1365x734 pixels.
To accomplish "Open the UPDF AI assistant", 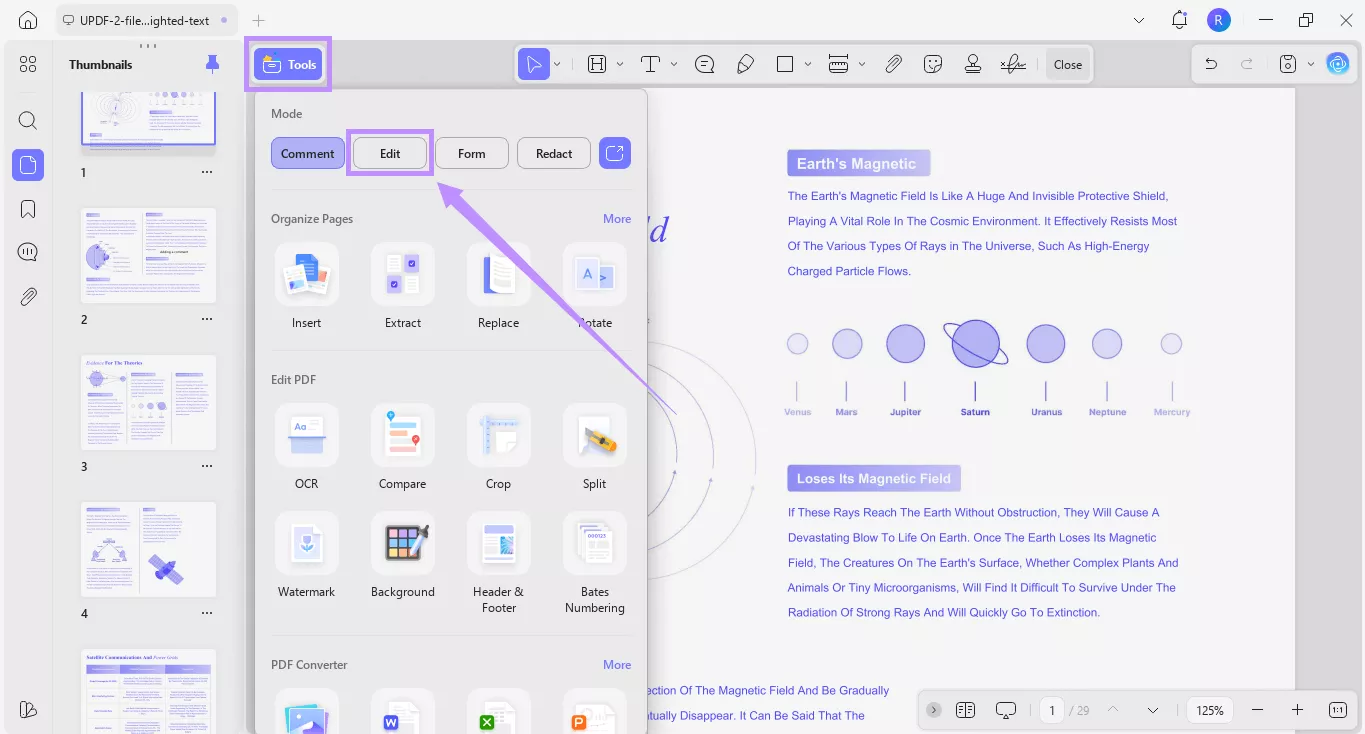I will point(1338,63).
